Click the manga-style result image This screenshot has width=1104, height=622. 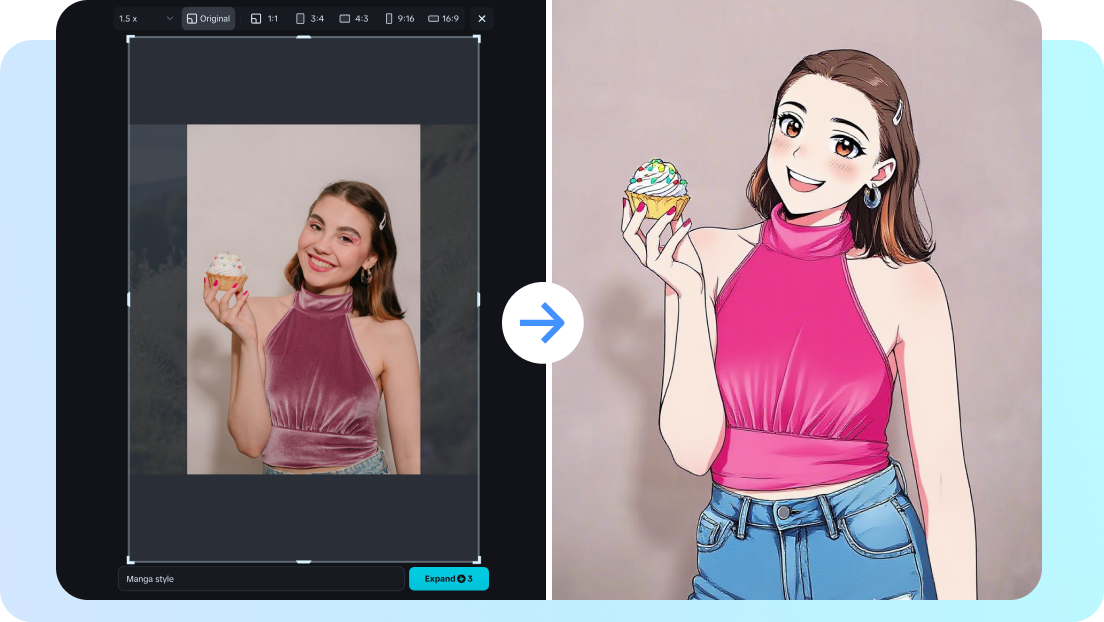[x=796, y=300]
